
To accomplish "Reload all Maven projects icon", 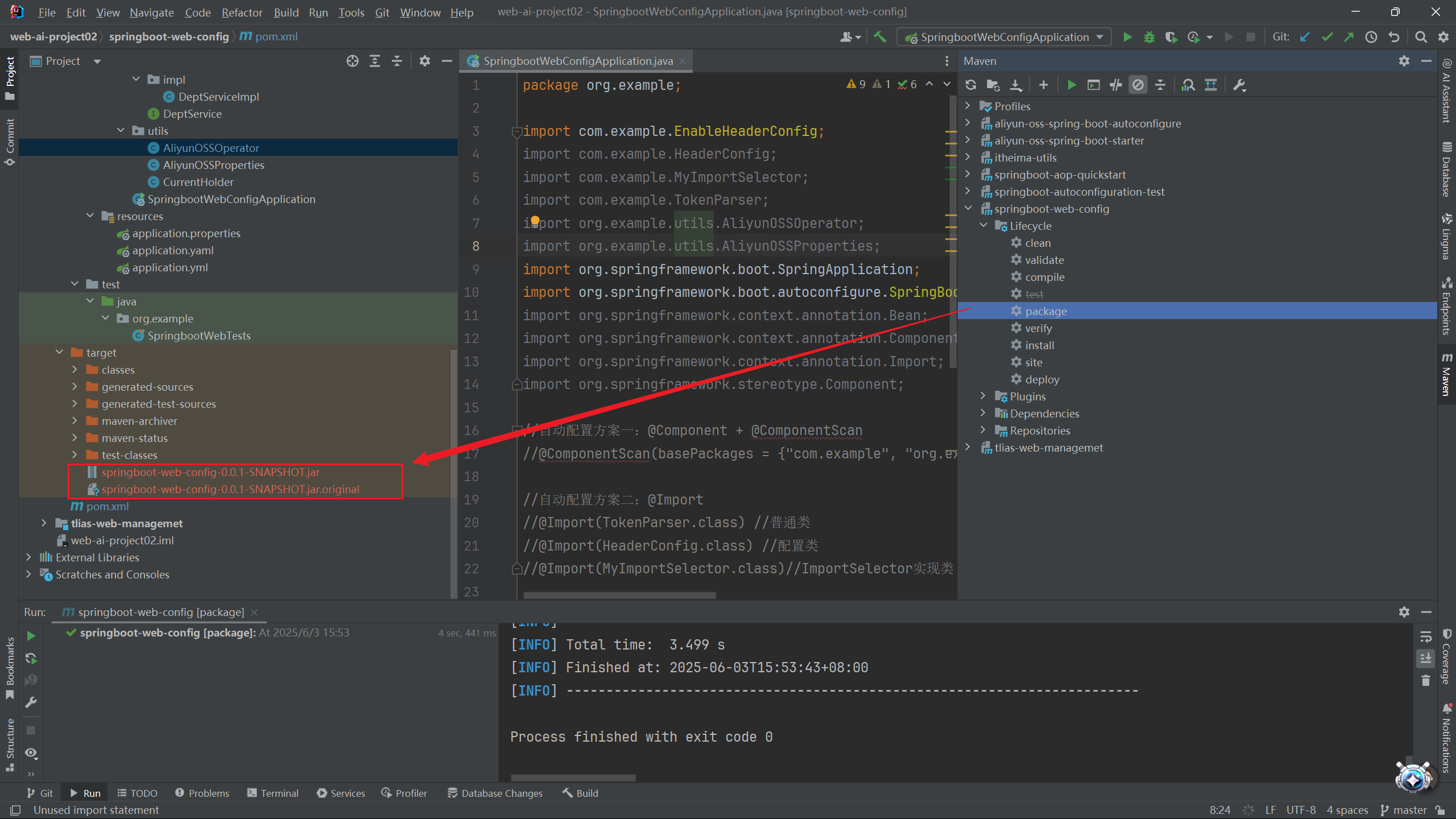I will pos(971,85).
